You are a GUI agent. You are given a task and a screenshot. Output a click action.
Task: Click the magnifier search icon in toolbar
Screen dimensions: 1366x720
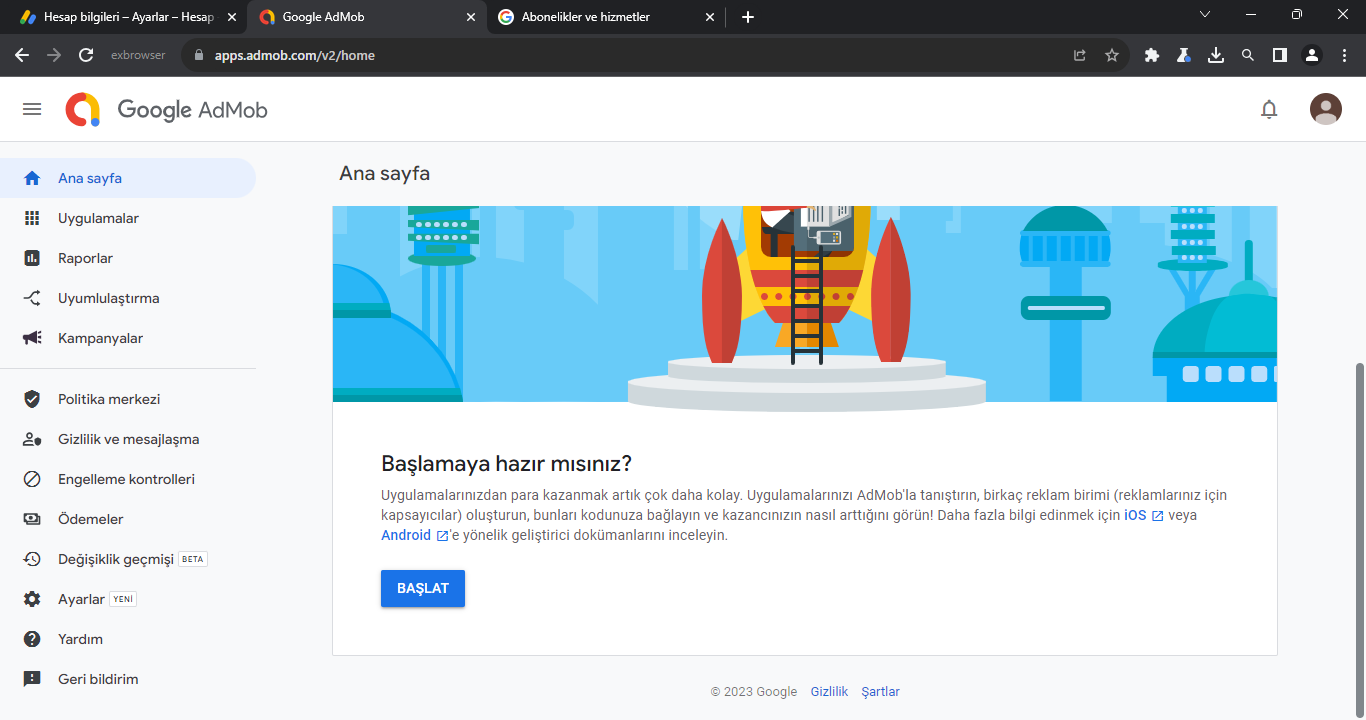1248,56
